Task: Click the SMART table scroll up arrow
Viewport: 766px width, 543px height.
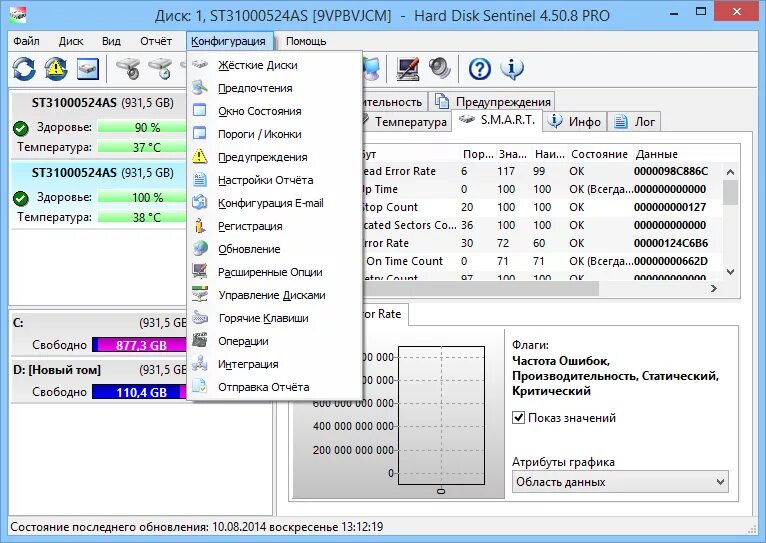Action: [730, 171]
